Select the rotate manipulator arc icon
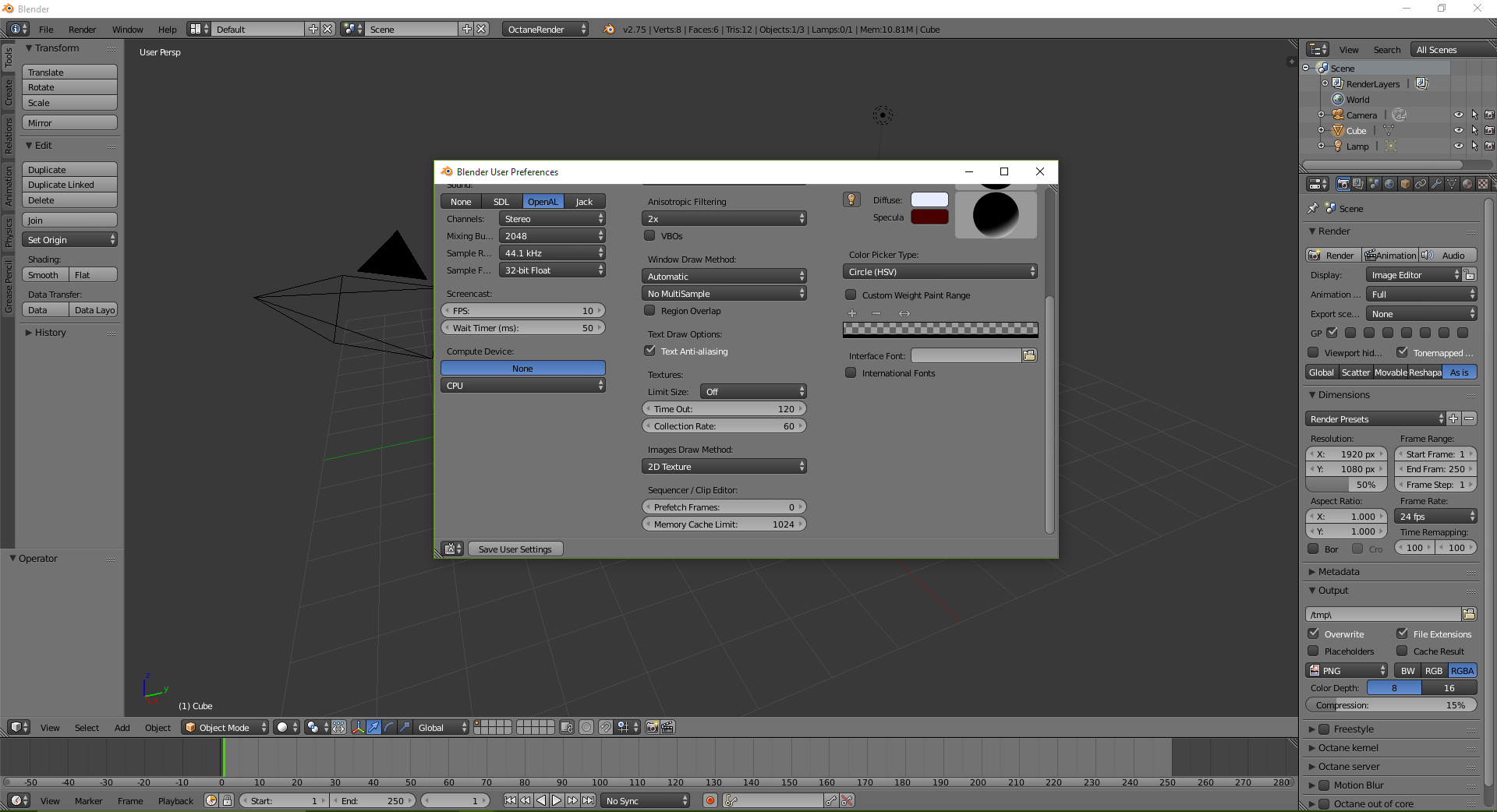1497x812 pixels. coord(389,727)
